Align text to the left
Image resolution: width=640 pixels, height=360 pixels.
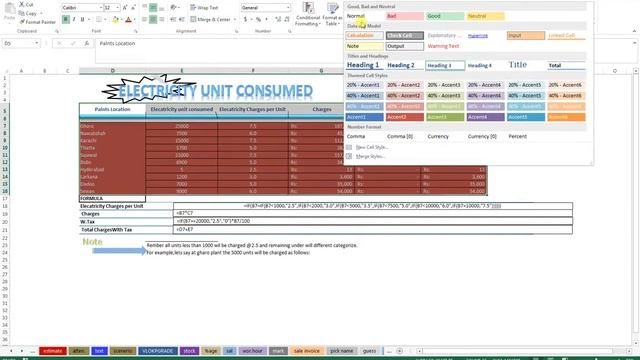pos(144,19)
